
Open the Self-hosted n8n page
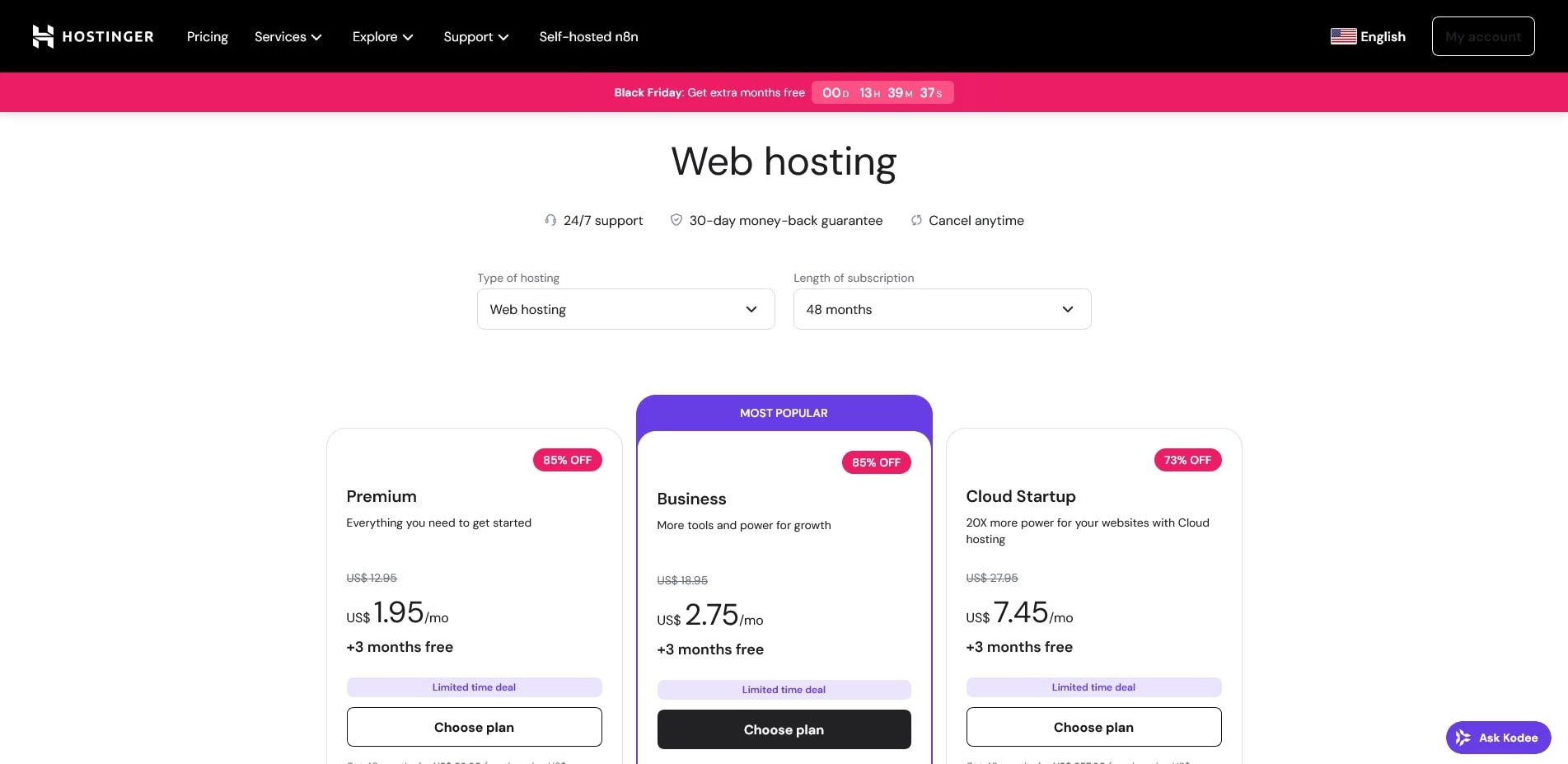[x=588, y=36]
